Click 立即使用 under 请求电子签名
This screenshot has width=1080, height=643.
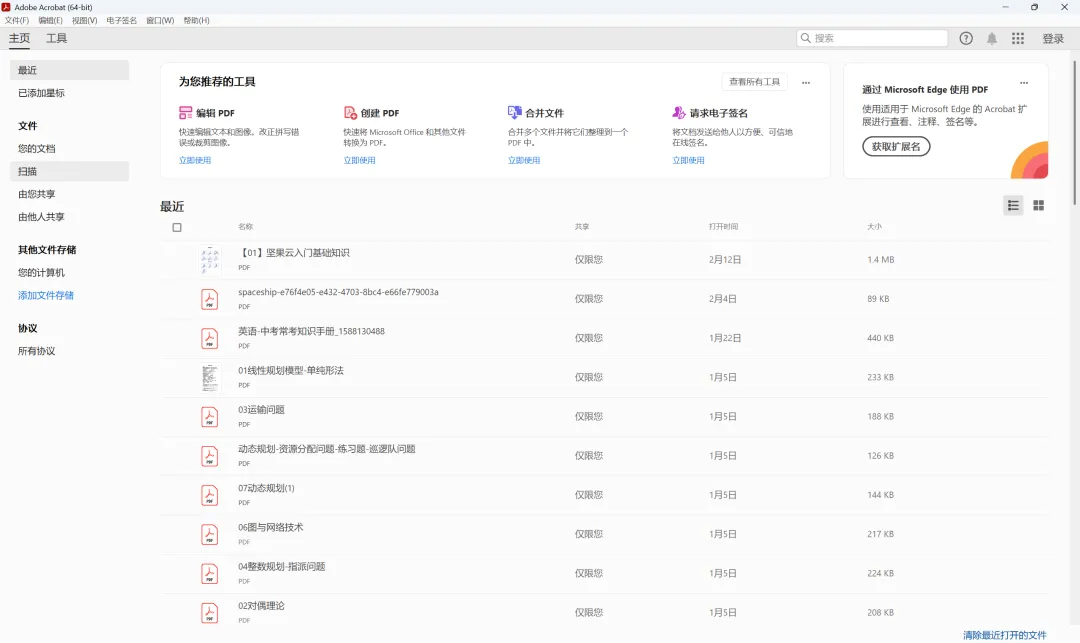coord(689,160)
